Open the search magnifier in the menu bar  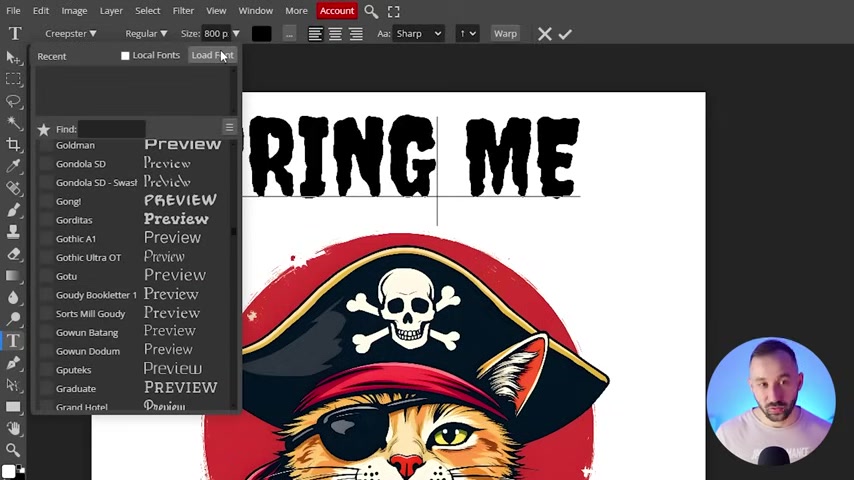(x=371, y=11)
